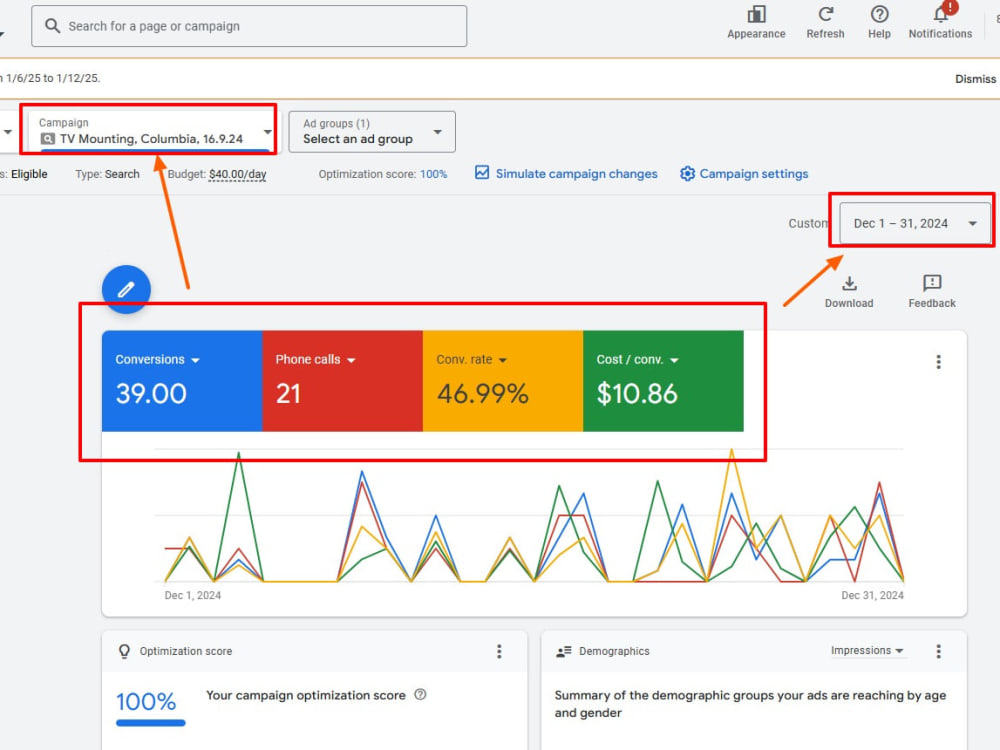Image resolution: width=1000 pixels, height=750 pixels.
Task: Dismiss the notice banner
Action: point(975,78)
